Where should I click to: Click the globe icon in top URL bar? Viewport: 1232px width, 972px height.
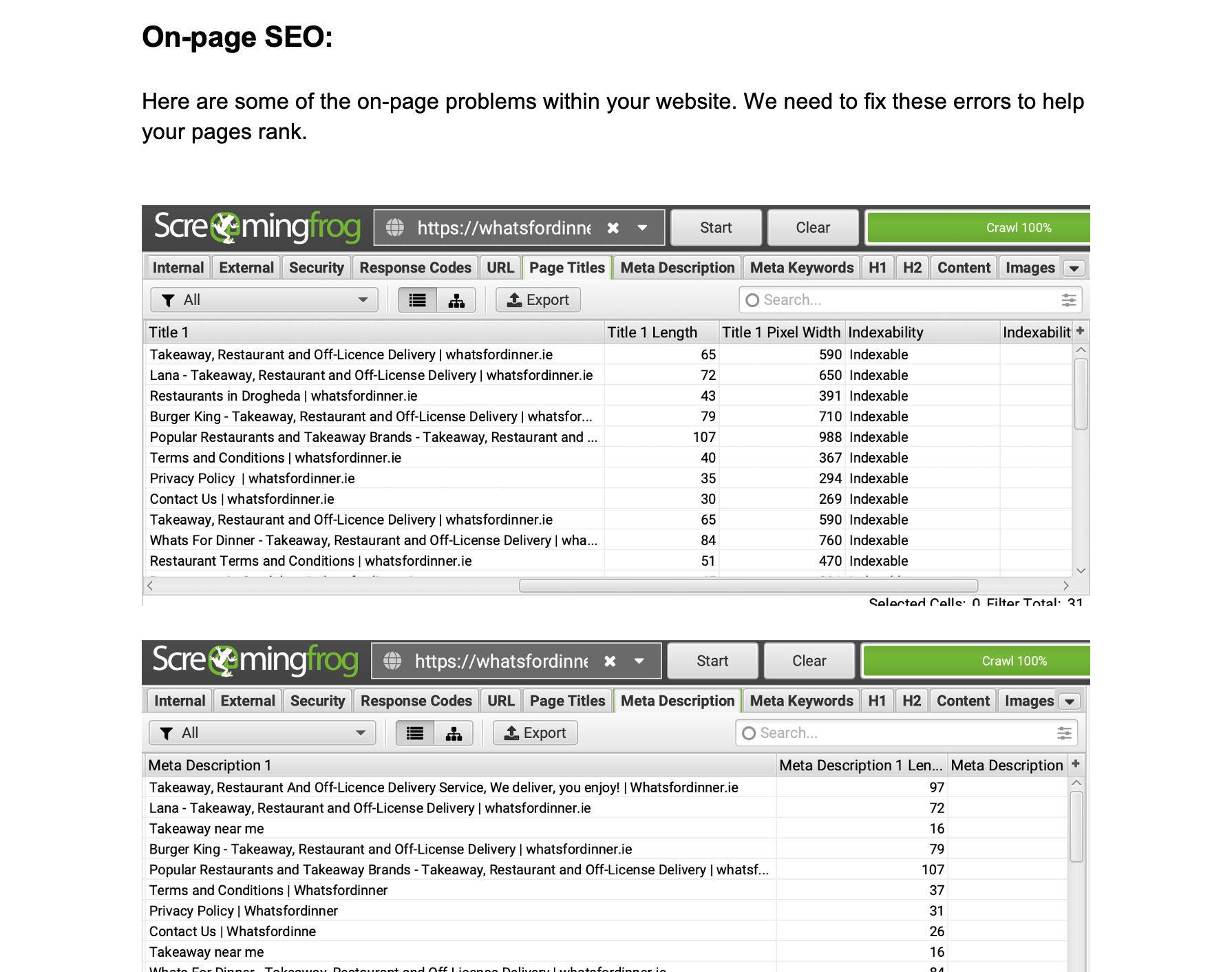coord(395,228)
